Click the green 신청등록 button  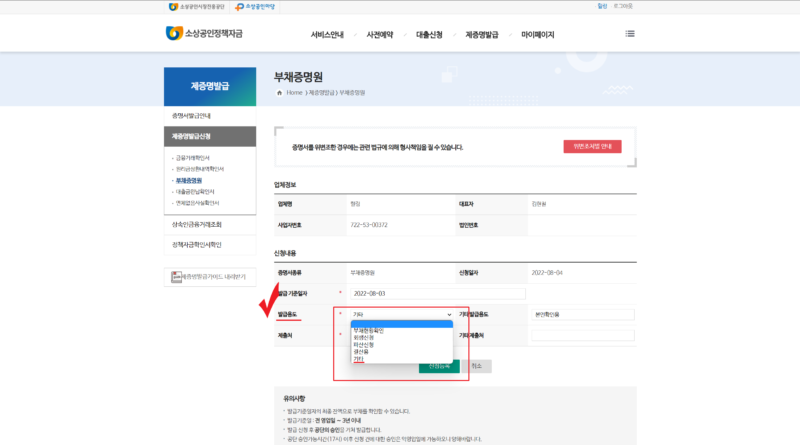(439, 366)
